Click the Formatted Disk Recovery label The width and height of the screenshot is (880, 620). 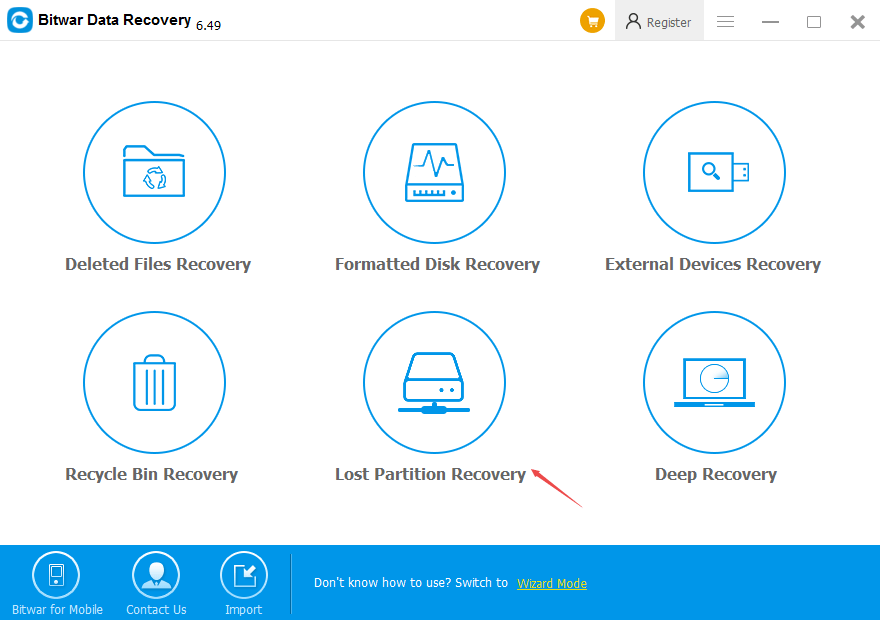pyautogui.click(x=437, y=264)
